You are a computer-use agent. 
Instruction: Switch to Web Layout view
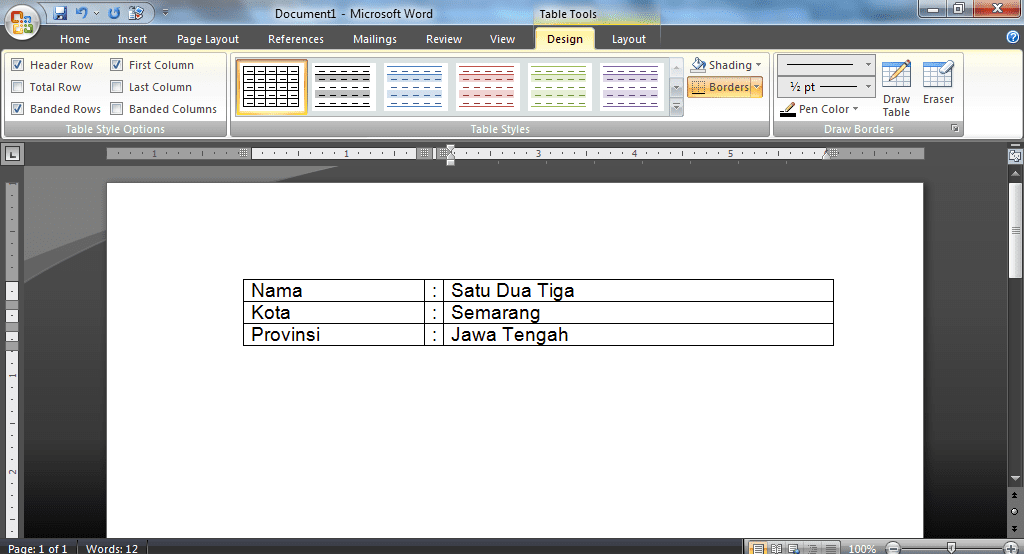[793, 548]
